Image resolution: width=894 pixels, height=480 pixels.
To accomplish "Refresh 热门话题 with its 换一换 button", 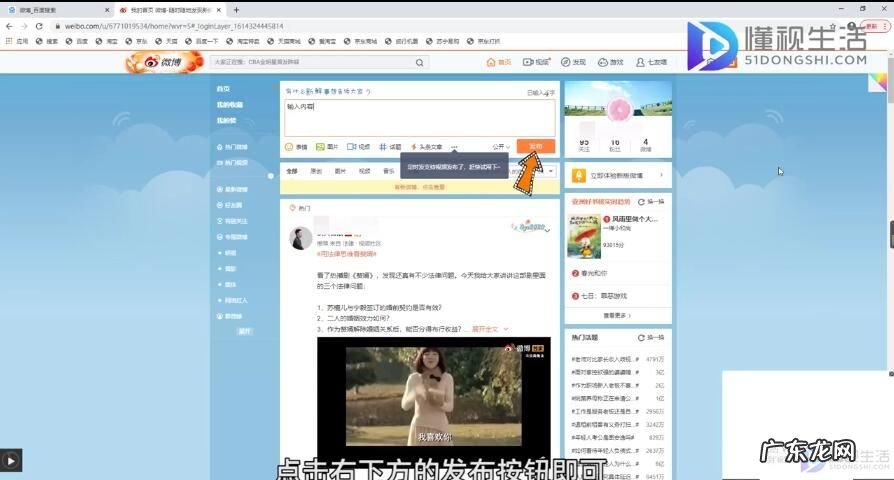I will 651,337.
